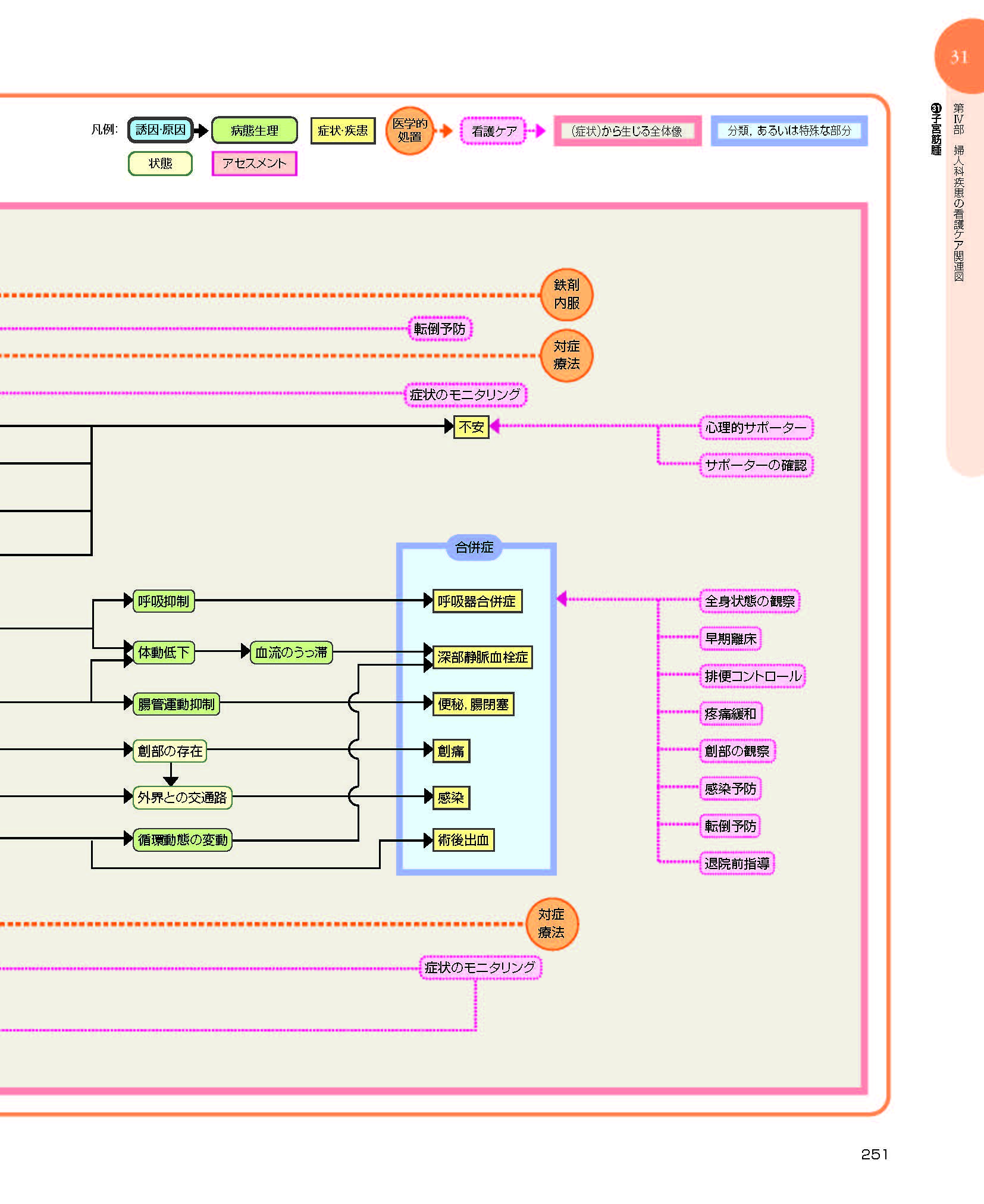Click the 病態生理 legend item

tap(255, 130)
